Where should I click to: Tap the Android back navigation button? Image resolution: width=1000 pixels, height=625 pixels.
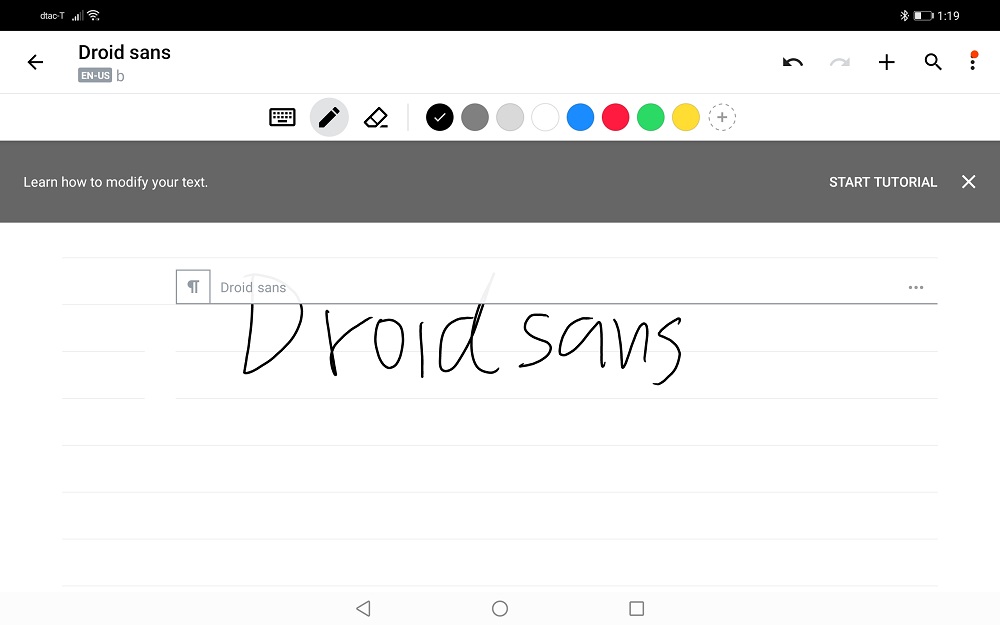click(364, 608)
